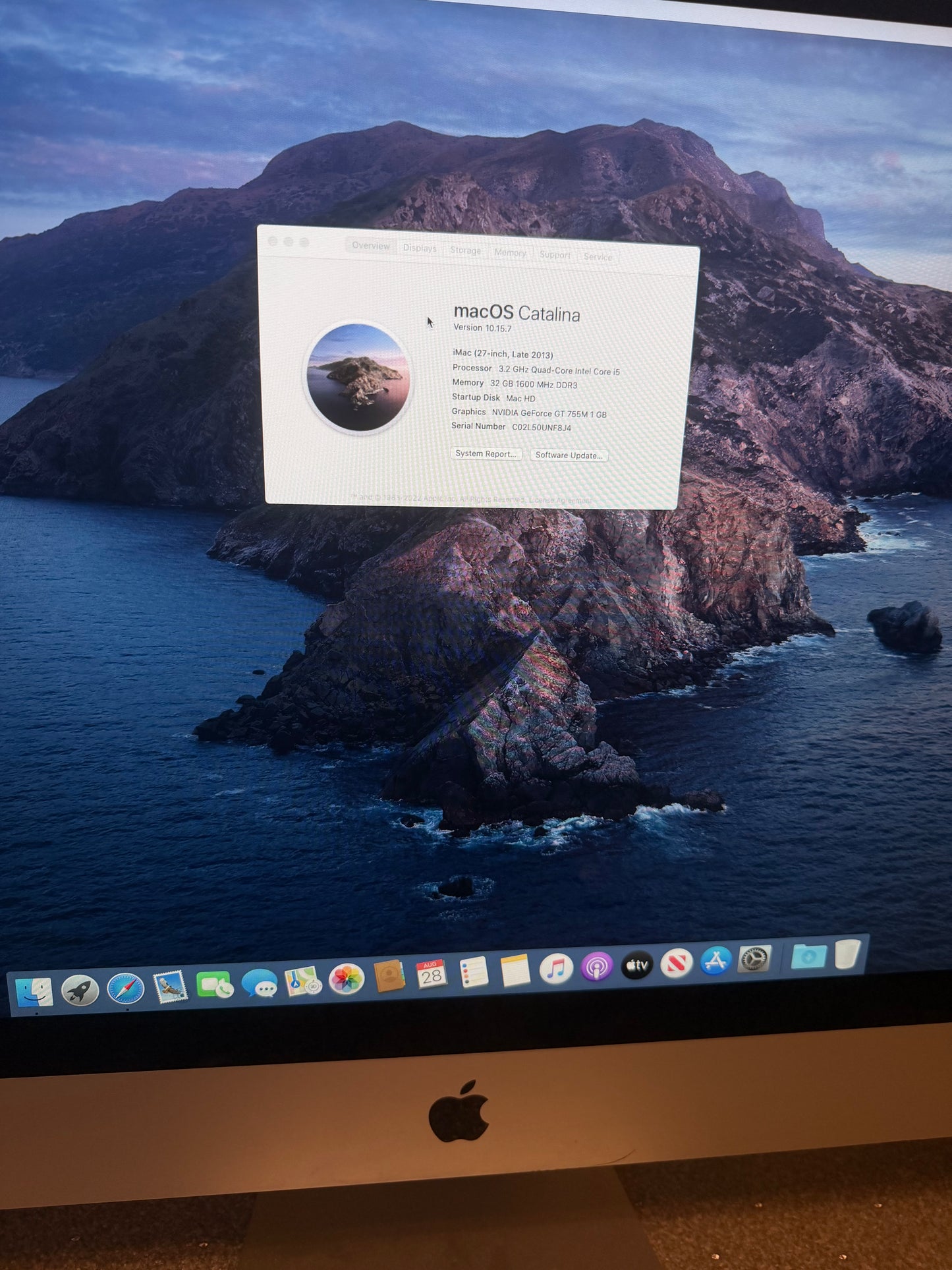The image size is (952, 1270).
Task: Open Apple TV app in Dock
Action: [x=636, y=966]
